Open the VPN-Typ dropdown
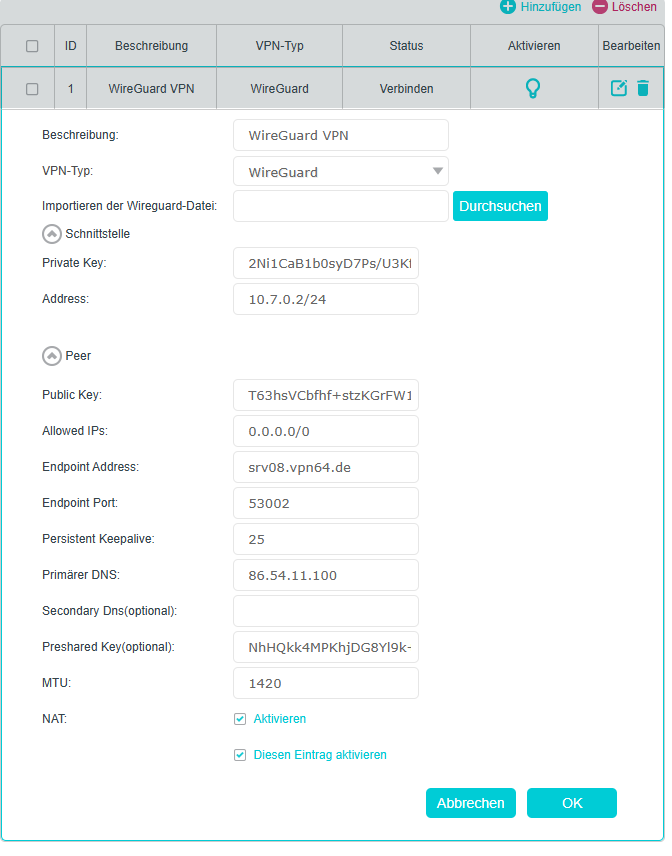This screenshot has width=672, height=856. pyautogui.click(x=340, y=172)
